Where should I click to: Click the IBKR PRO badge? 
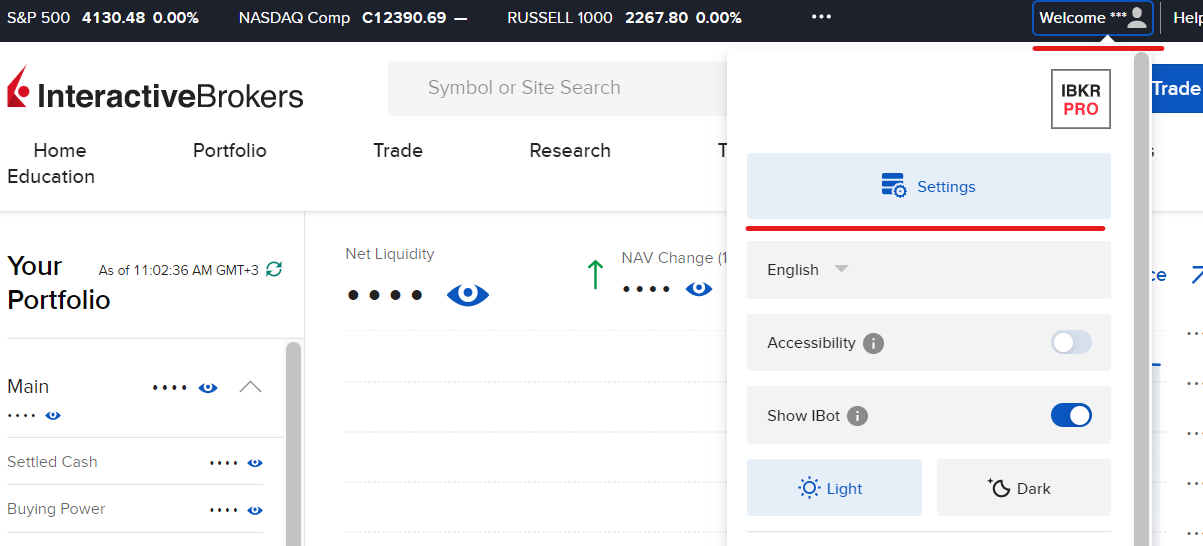pyautogui.click(x=1080, y=99)
